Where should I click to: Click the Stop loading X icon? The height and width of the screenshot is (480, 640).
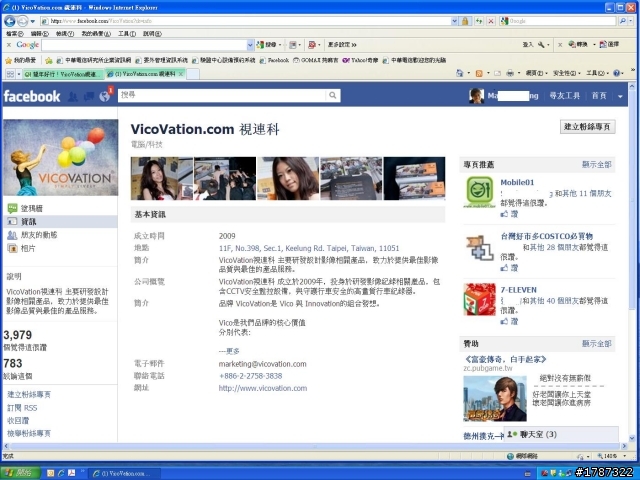[491, 21]
